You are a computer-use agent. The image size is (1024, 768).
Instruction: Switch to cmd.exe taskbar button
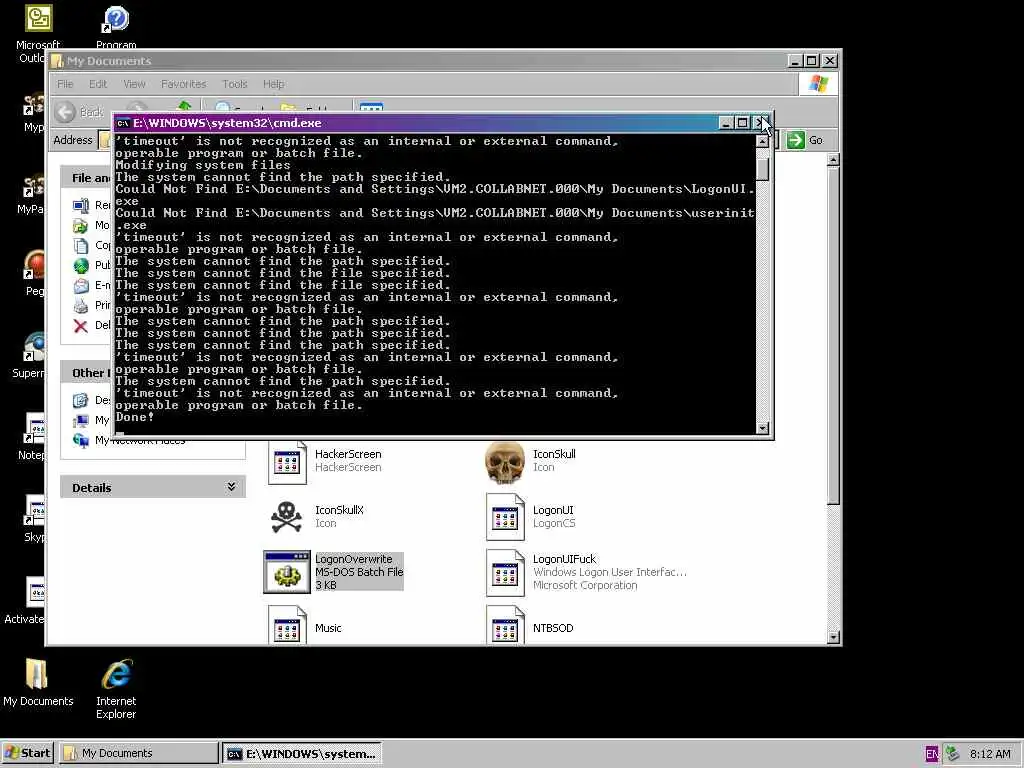tap(301, 753)
